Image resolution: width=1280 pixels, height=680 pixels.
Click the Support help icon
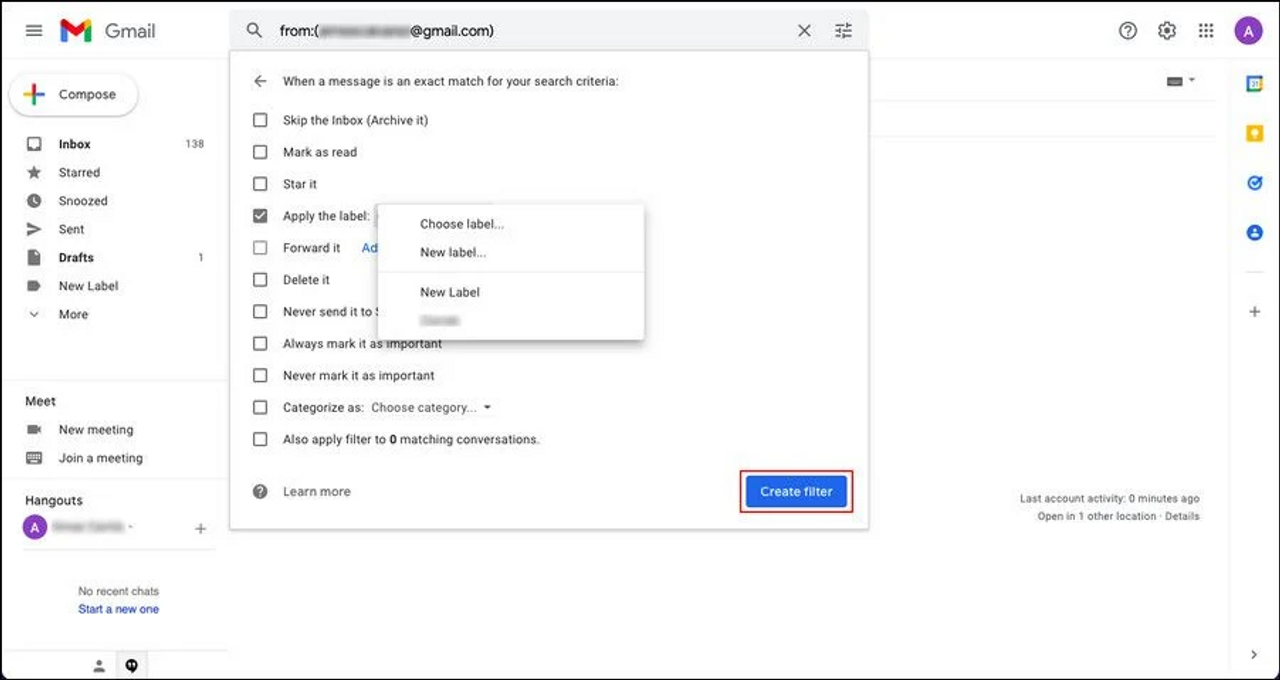click(1128, 31)
